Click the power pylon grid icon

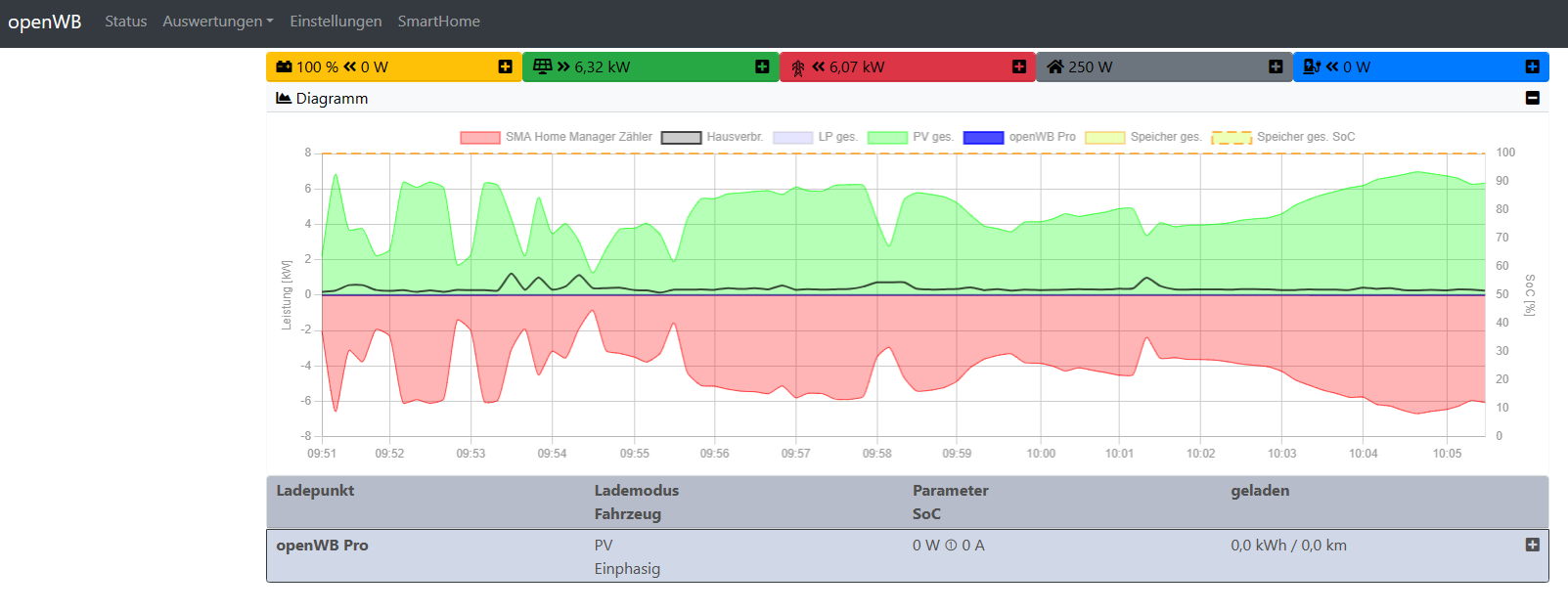pyautogui.click(x=798, y=67)
